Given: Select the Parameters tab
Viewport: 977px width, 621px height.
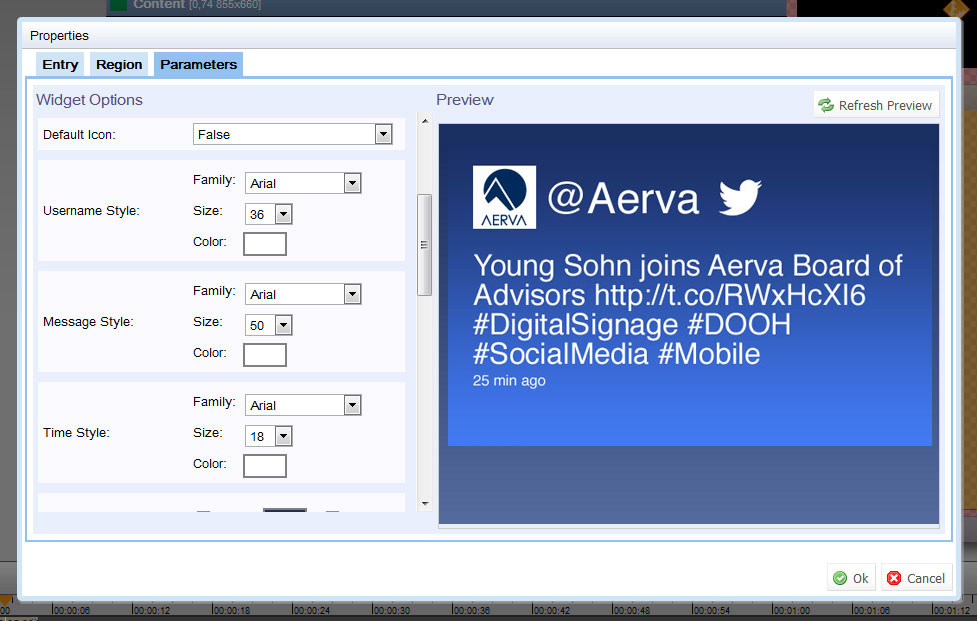Looking at the screenshot, I should coord(199,65).
